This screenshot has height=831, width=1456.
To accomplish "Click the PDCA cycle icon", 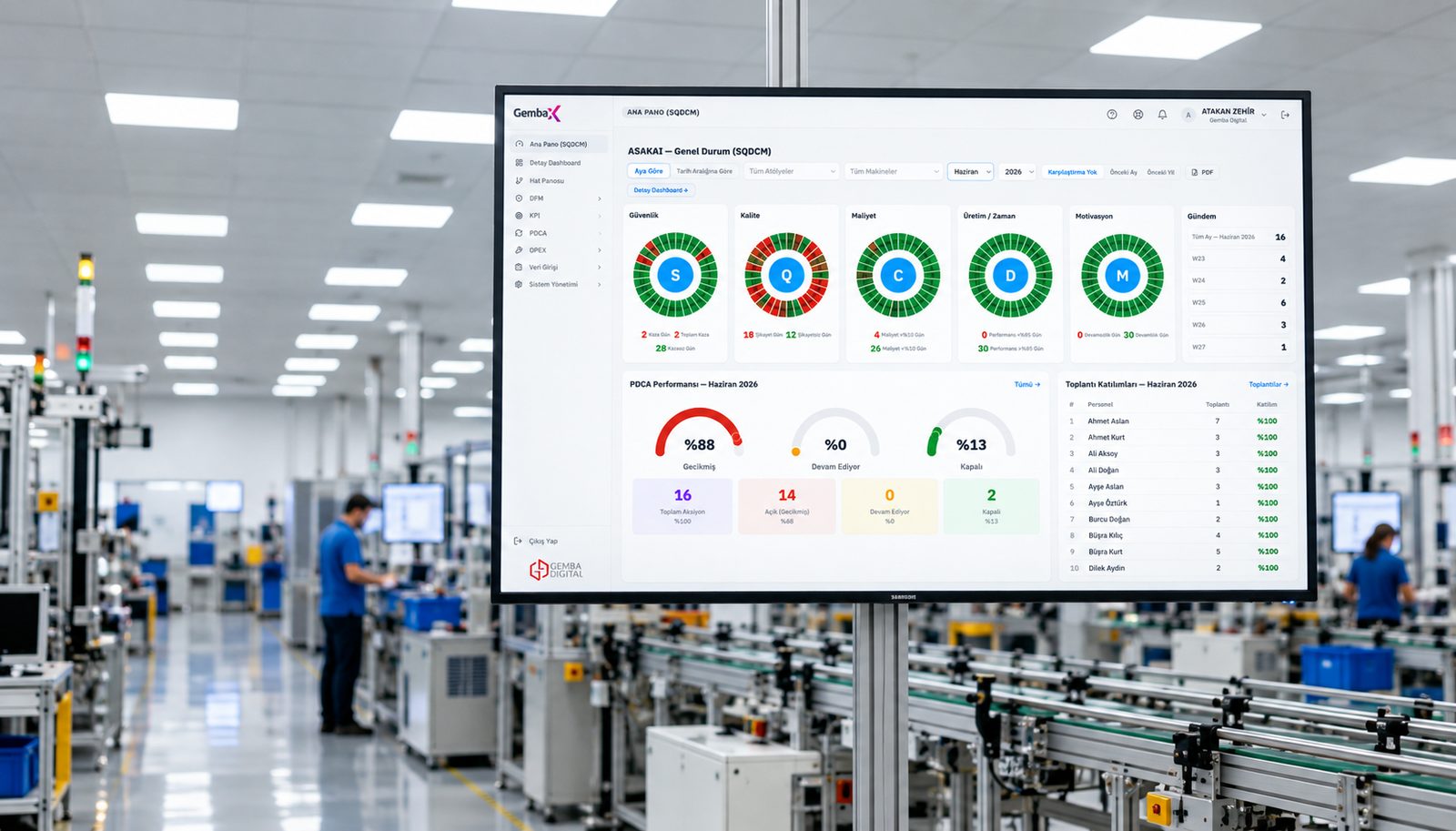I will tap(520, 233).
